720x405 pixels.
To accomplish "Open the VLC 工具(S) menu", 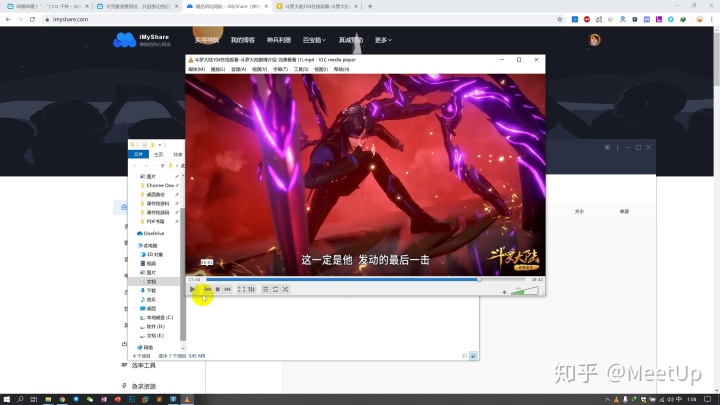I will coord(301,69).
